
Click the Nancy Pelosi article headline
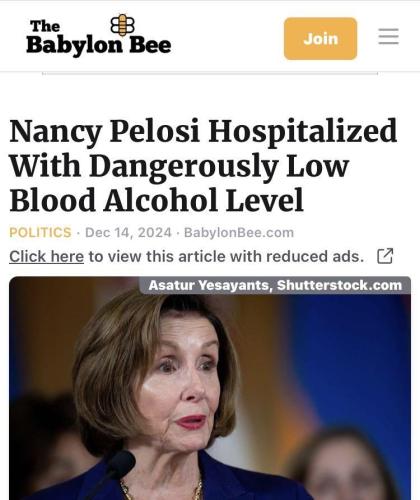203,166
